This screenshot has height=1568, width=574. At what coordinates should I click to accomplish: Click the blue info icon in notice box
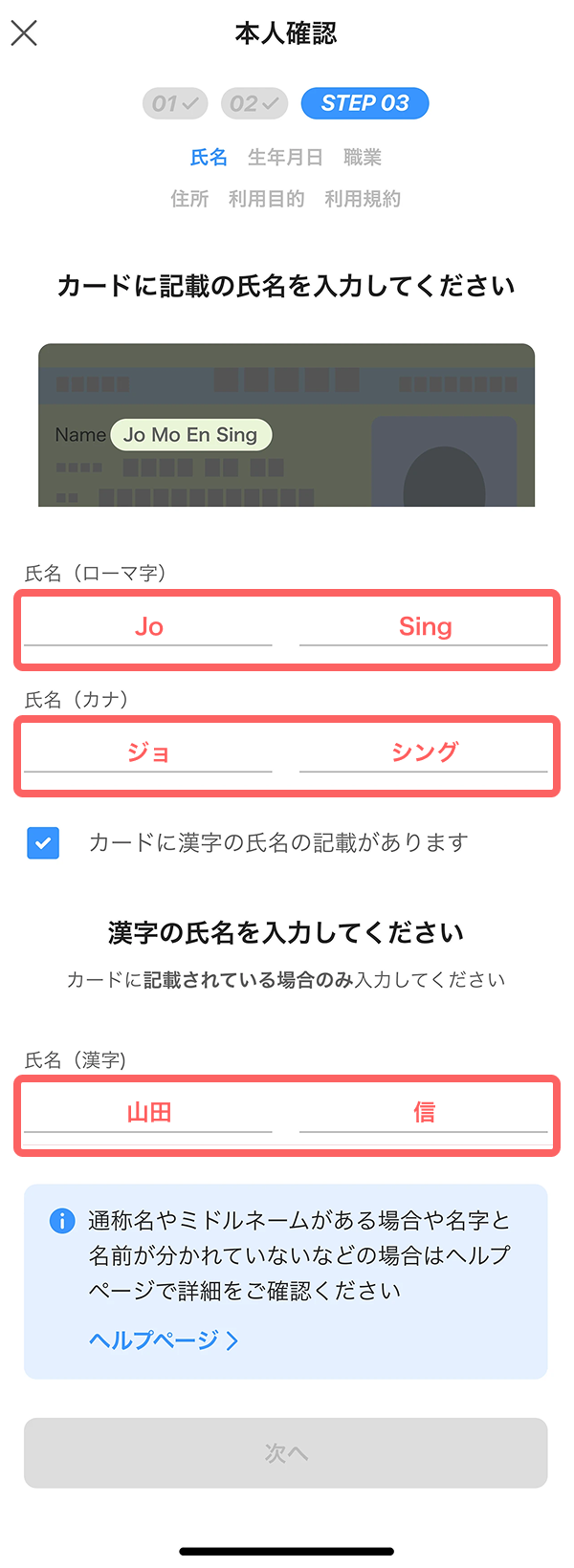[x=61, y=1221]
